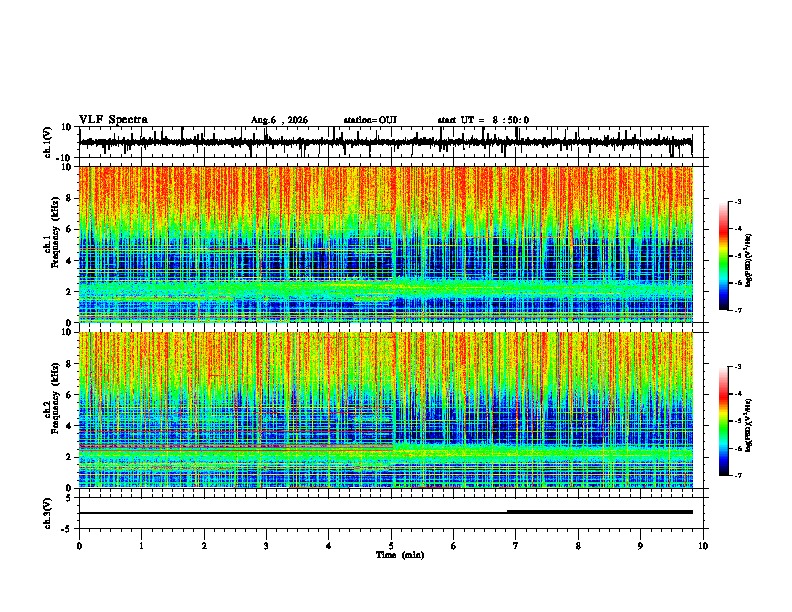Click the ch.2 spectrogram panel
Viewport: 792px width, 612px height.
pyautogui.click(x=391, y=410)
